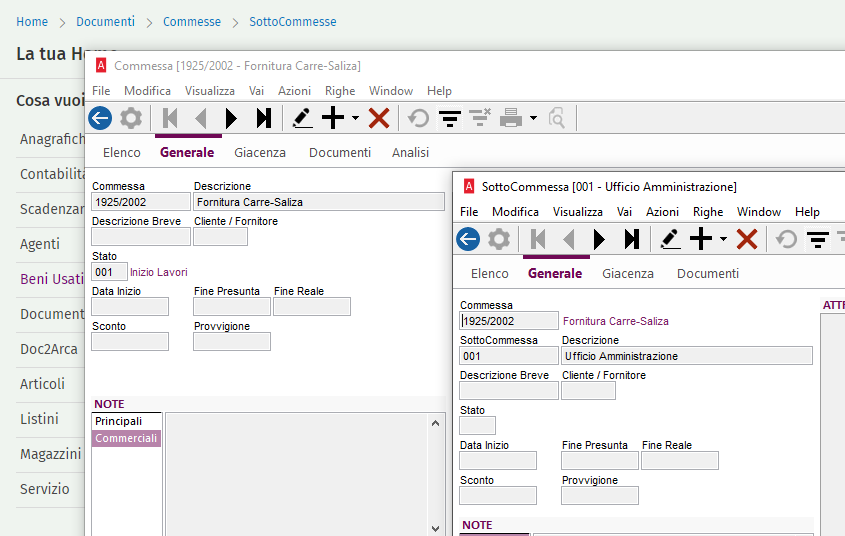
Task: Select Principali in the Commessa NOTE list
Action: 127,421
